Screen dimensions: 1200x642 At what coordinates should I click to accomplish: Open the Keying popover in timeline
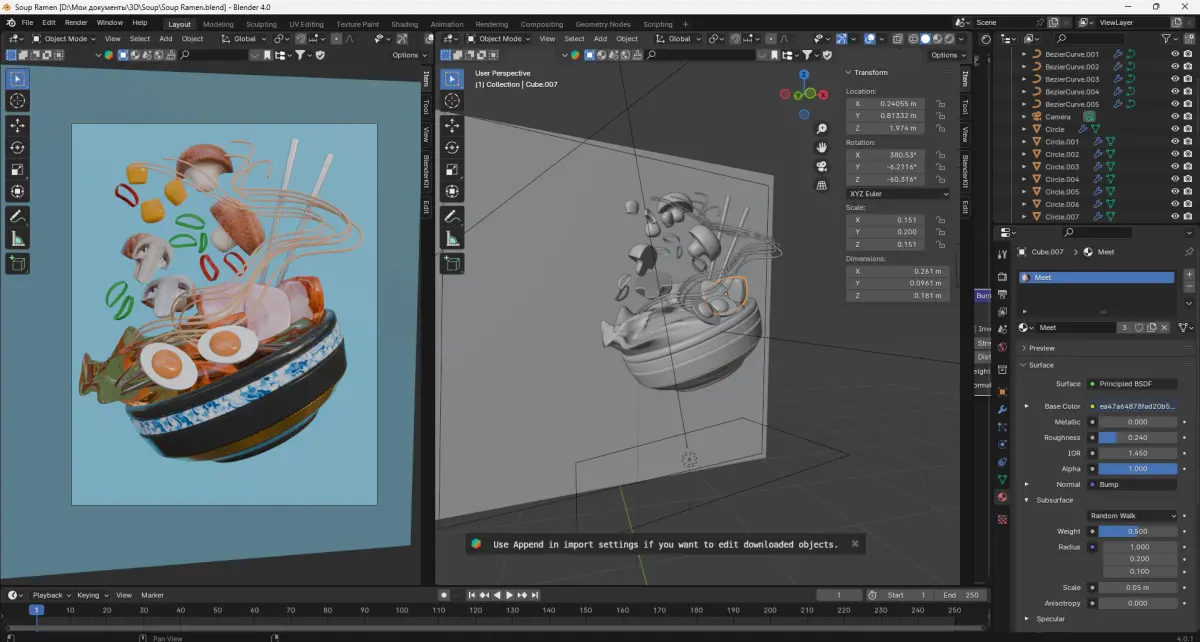pyautogui.click(x=91, y=595)
